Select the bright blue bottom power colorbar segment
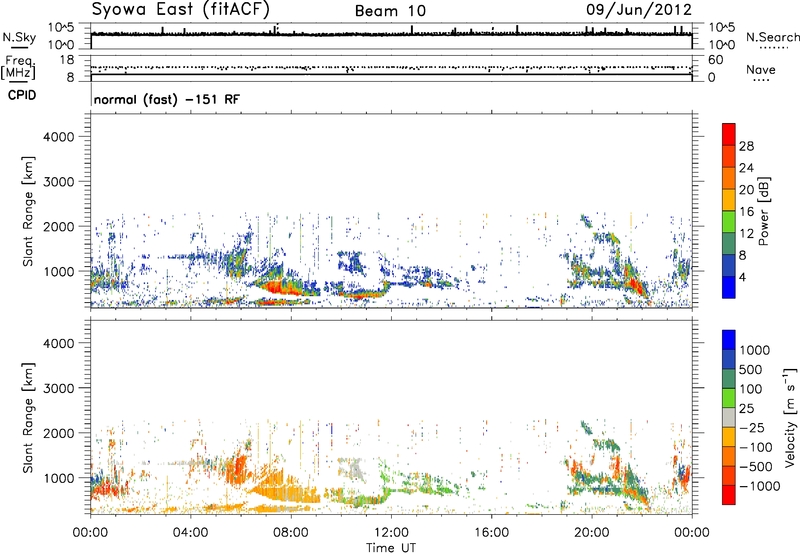 point(729,288)
